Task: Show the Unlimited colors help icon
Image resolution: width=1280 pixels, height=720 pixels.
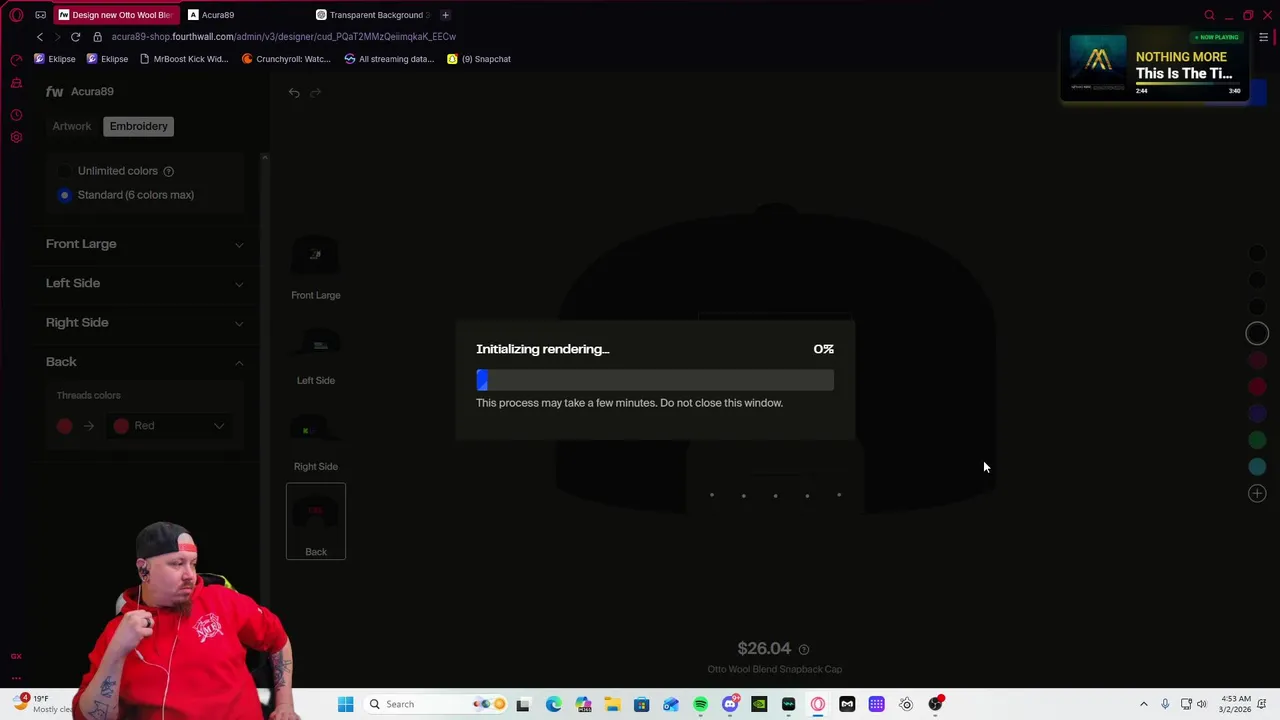Action: (168, 171)
